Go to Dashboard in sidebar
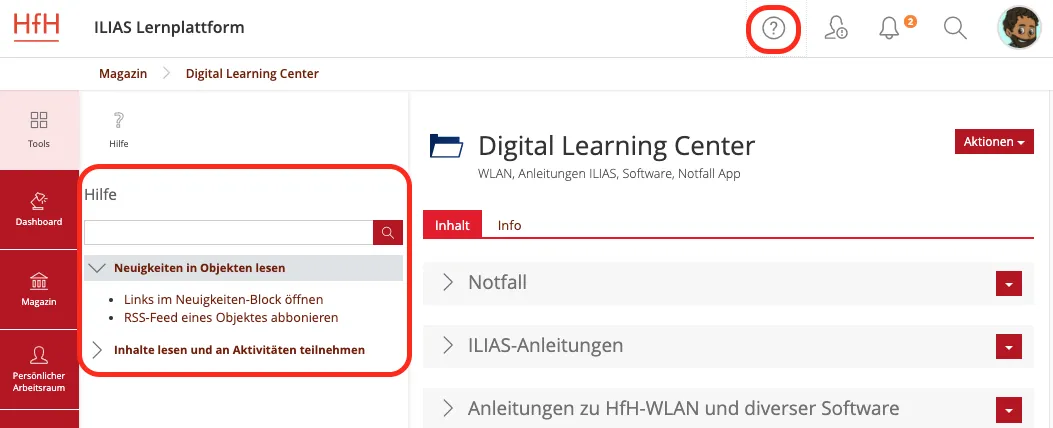The image size is (1053, 428). click(x=39, y=208)
